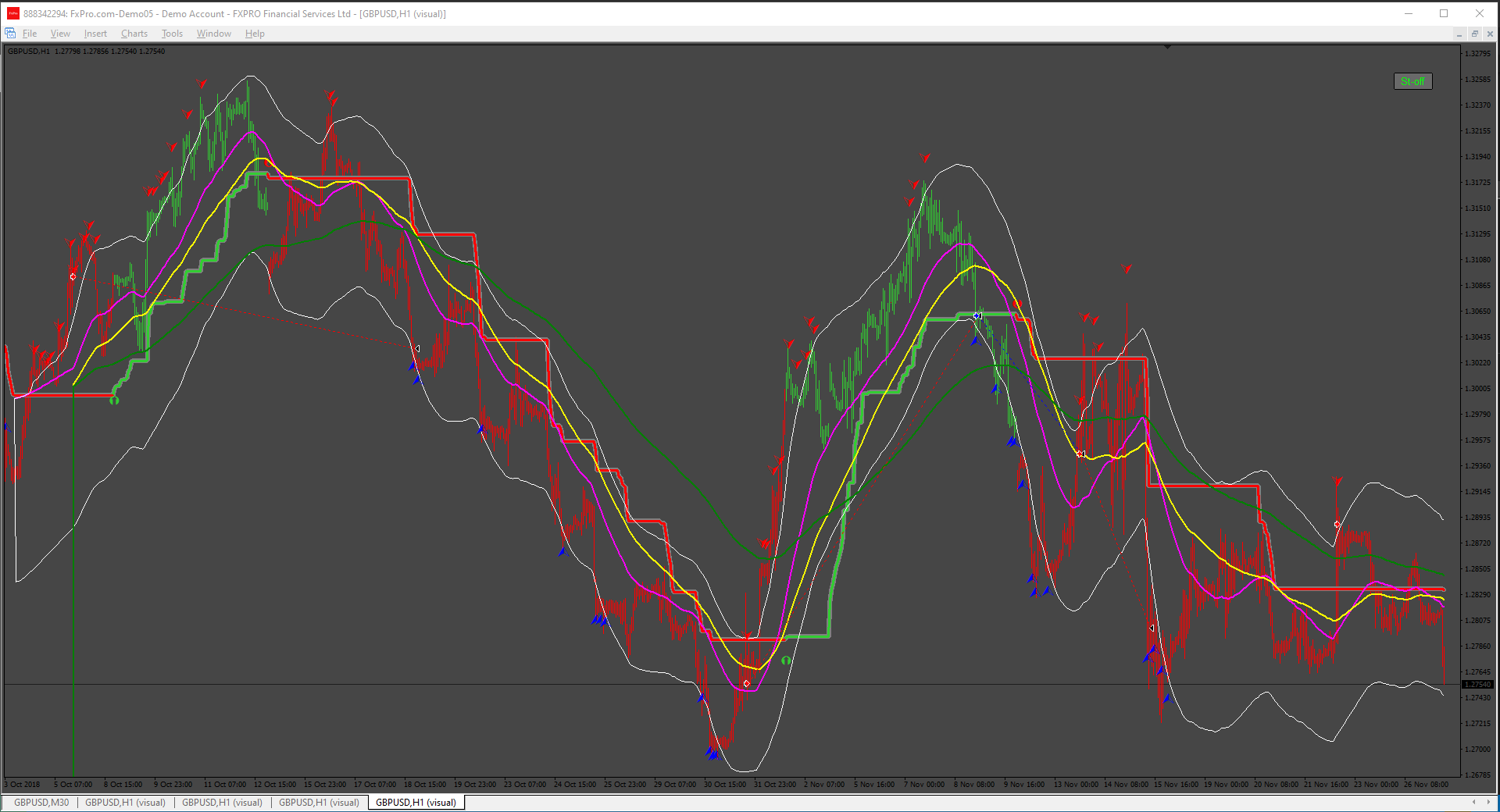1500x812 pixels.
Task: Click the 1.28935 price scale label
Action: tap(1477, 518)
